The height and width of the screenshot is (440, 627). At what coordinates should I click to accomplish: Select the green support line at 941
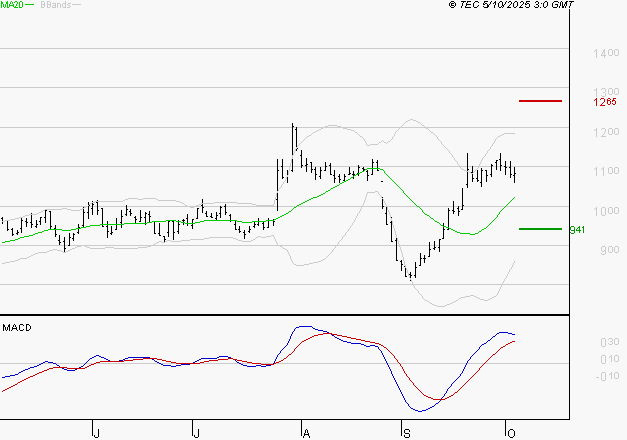pos(540,229)
